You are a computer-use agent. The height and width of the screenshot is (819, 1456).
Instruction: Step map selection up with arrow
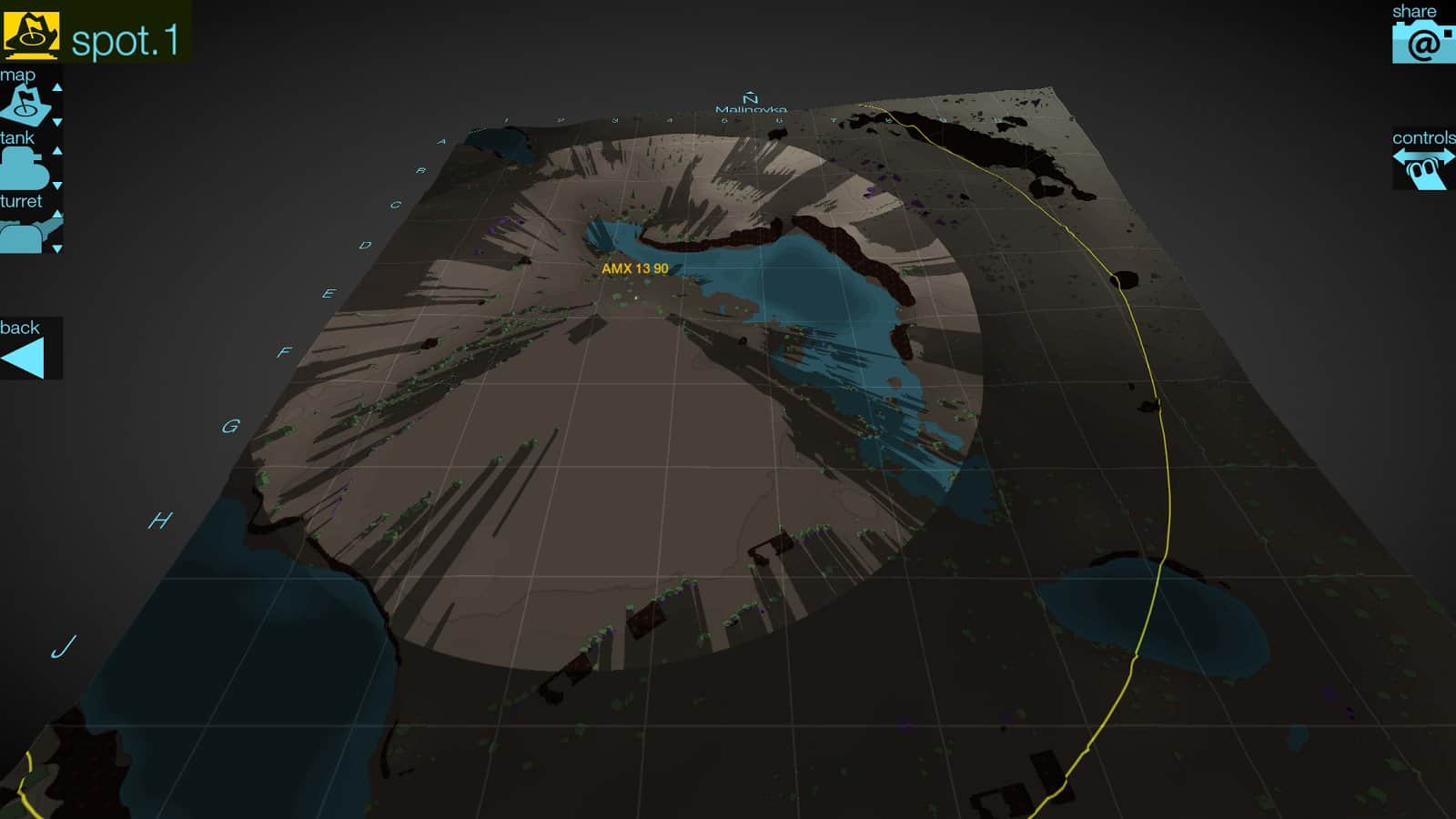[57, 87]
